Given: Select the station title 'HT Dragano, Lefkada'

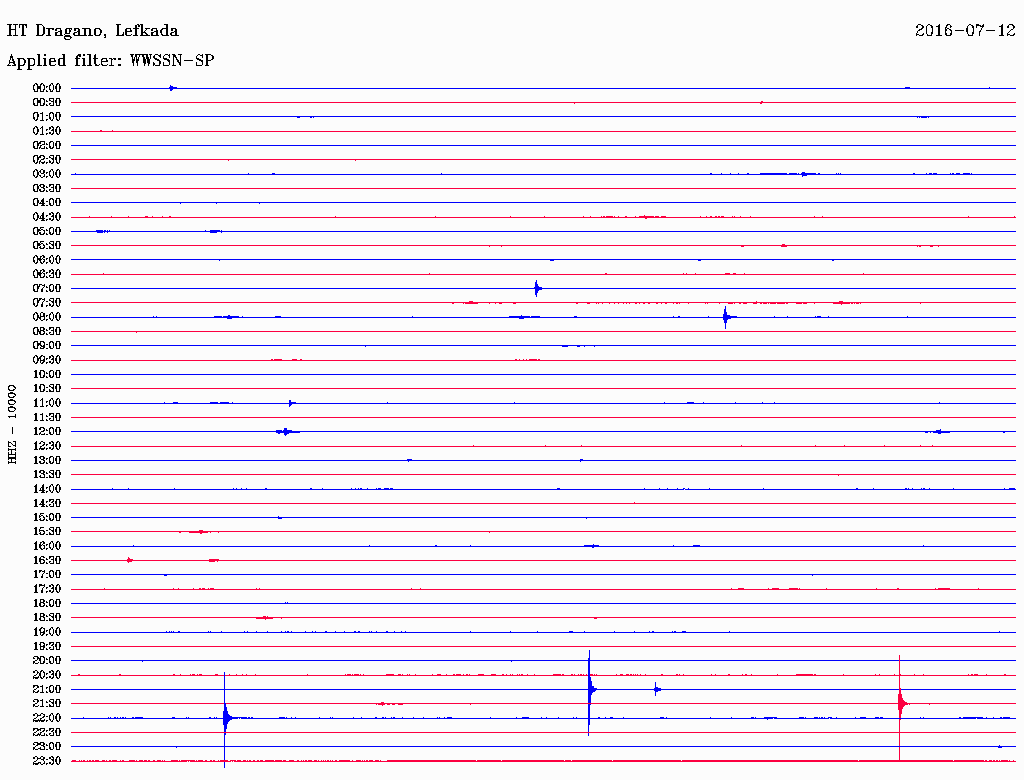Looking at the screenshot, I should [x=92, y=31].
